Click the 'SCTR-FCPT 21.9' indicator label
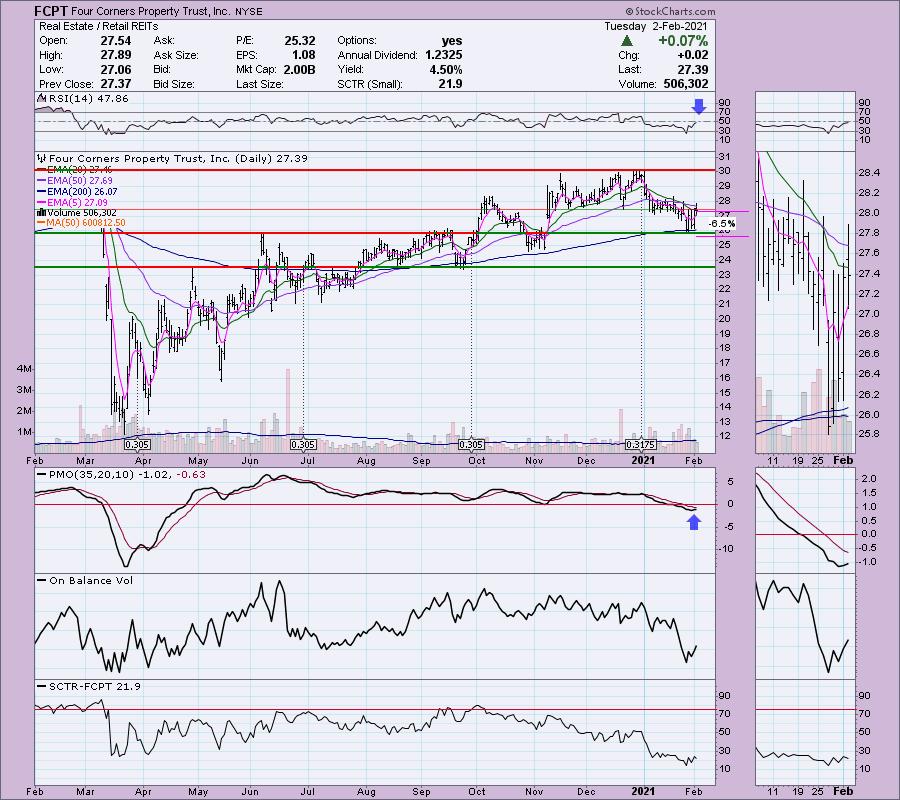This screenshot has height=800, width=900. [95, 686]
